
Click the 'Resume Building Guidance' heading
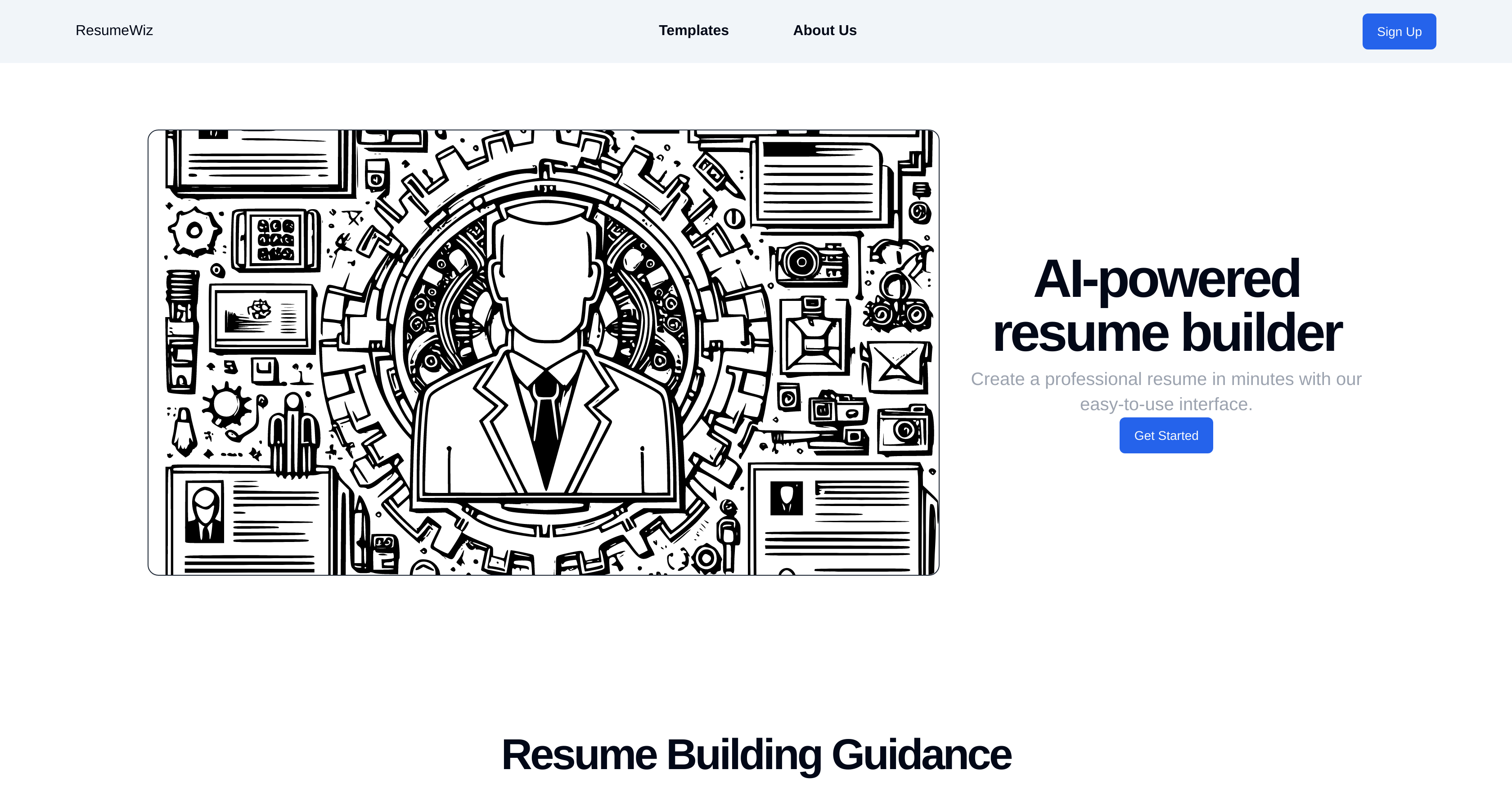(756, 755)
